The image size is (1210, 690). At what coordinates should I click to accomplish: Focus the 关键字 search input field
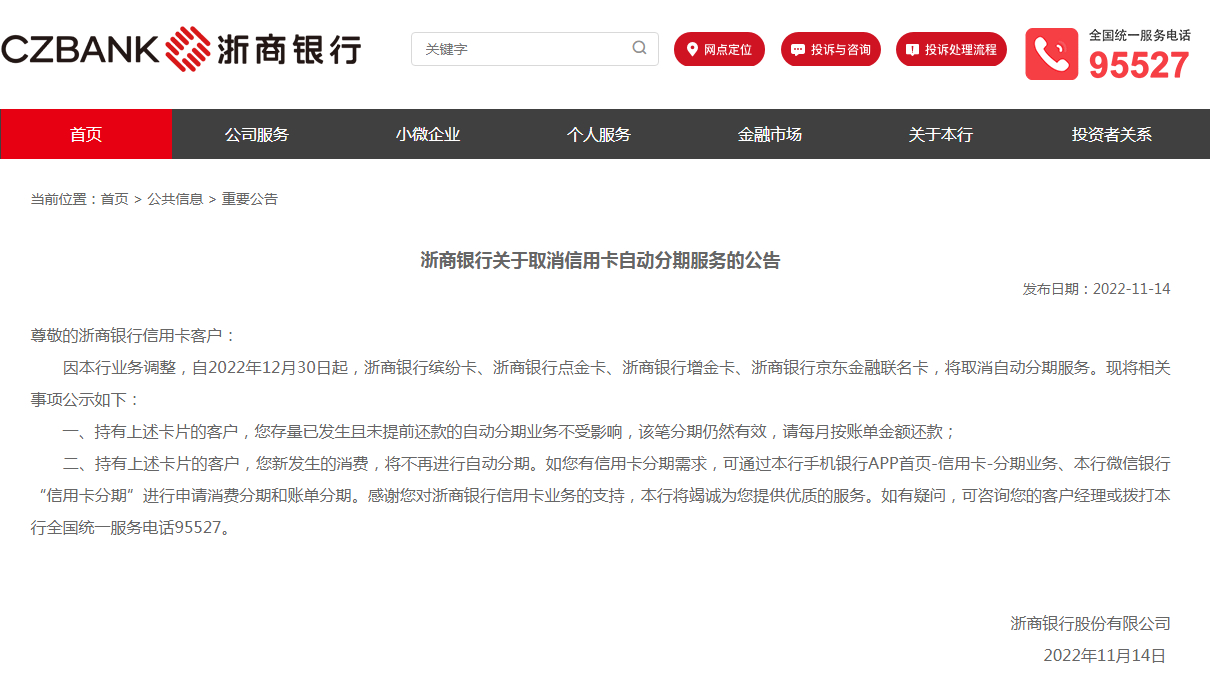point(534,49)
